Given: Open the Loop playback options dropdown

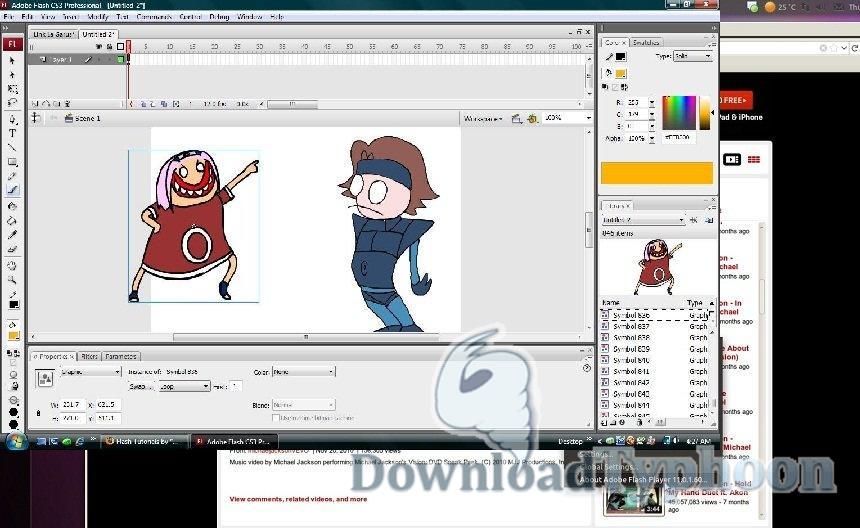Looking at the screenshot, I should [x=184, y=386].
